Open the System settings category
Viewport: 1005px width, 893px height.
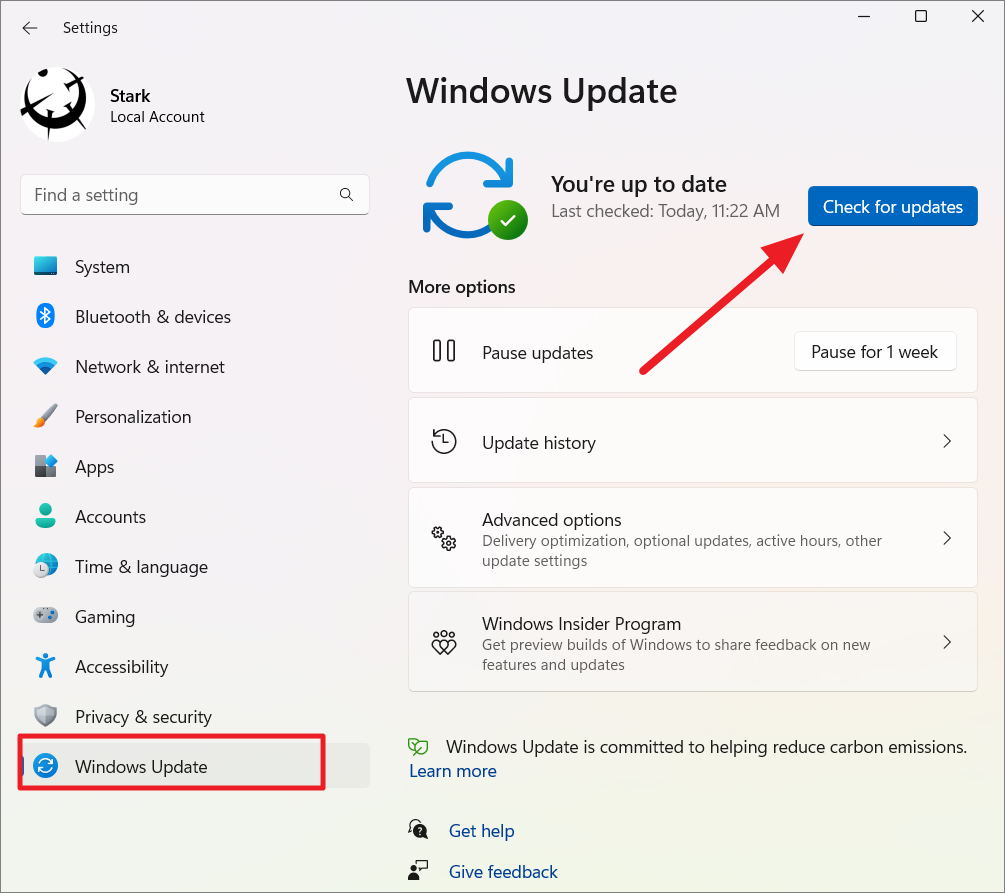[x=103, y=267]
